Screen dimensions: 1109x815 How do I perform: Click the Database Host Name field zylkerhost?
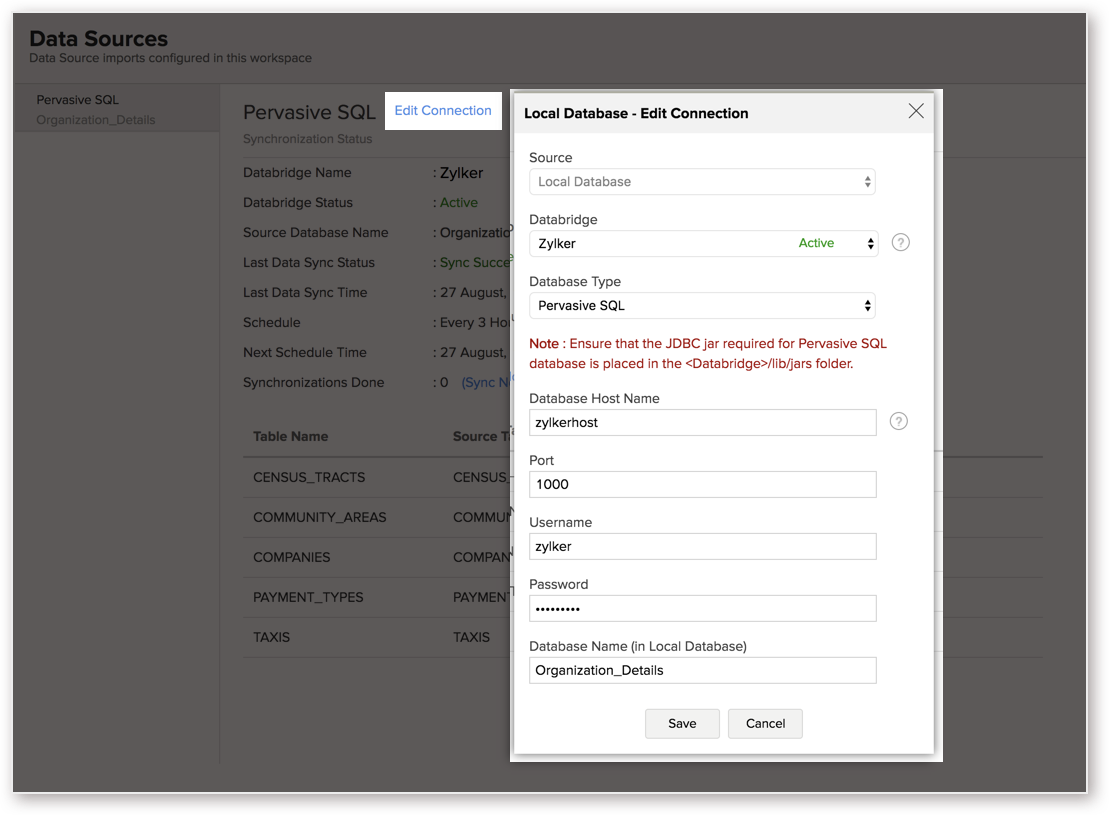702,422
